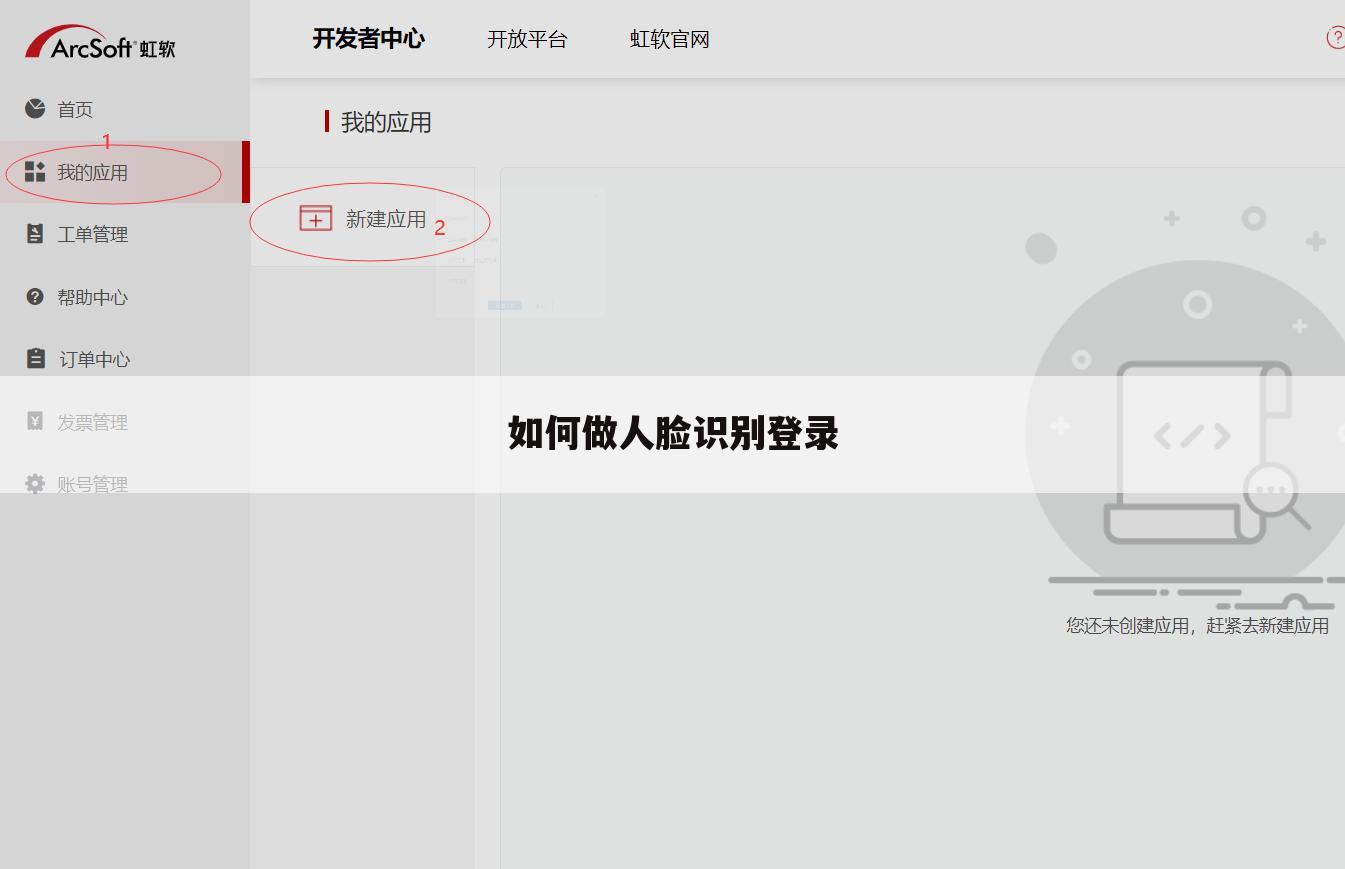Click the ArcSoft logo

pyautogui.click(x=100, y=43)
